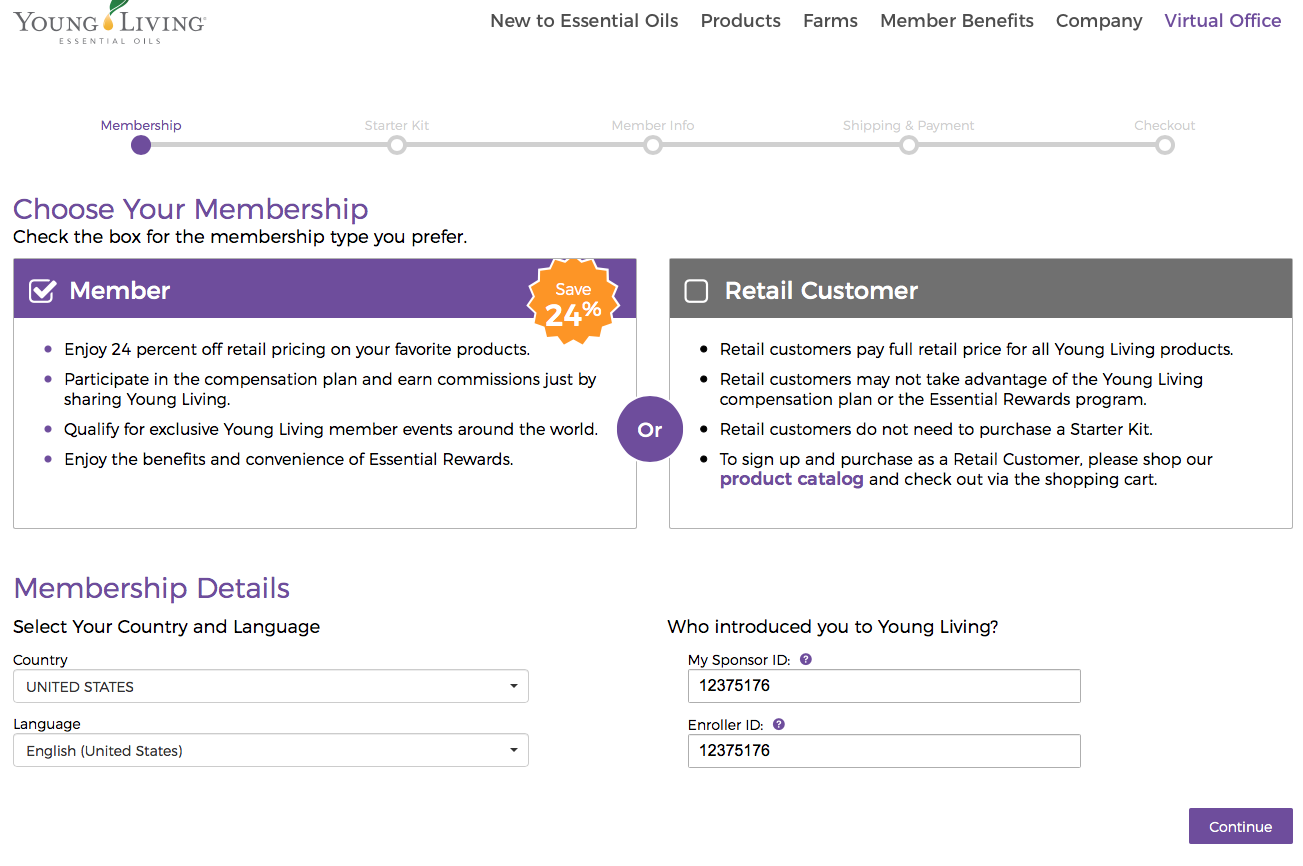This screenshot has width=1303, height=866.
Task: Select the Member Info step circle
Action: click(653, 145)
